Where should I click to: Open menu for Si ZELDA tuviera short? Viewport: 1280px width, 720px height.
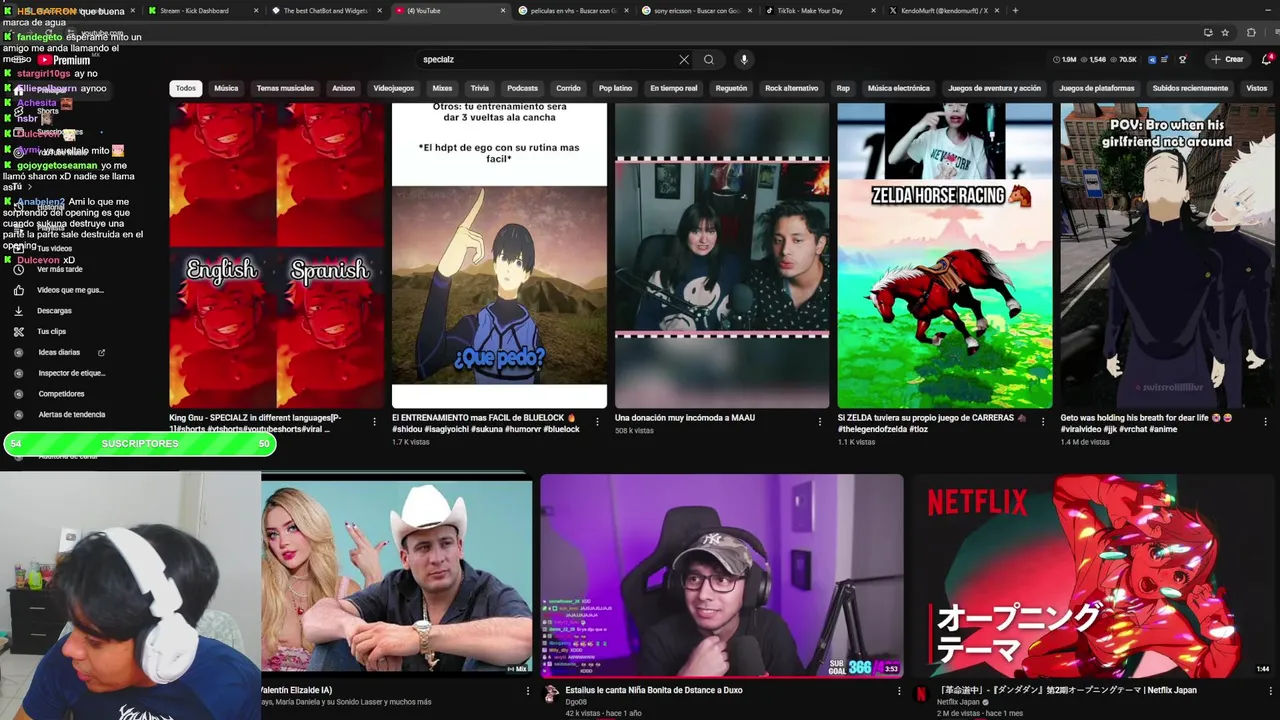coord(1043,422)
